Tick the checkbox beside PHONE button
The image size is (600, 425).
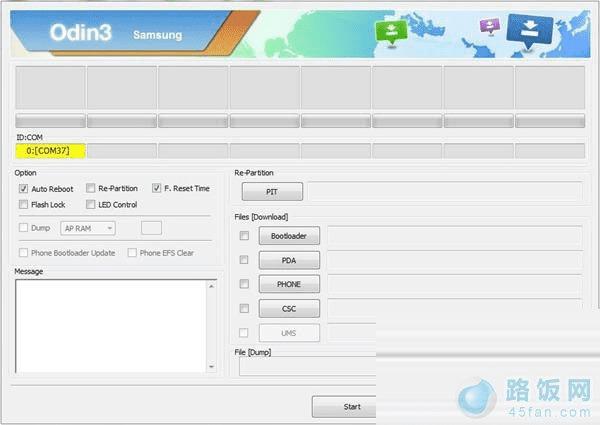[x=244, y=284]
